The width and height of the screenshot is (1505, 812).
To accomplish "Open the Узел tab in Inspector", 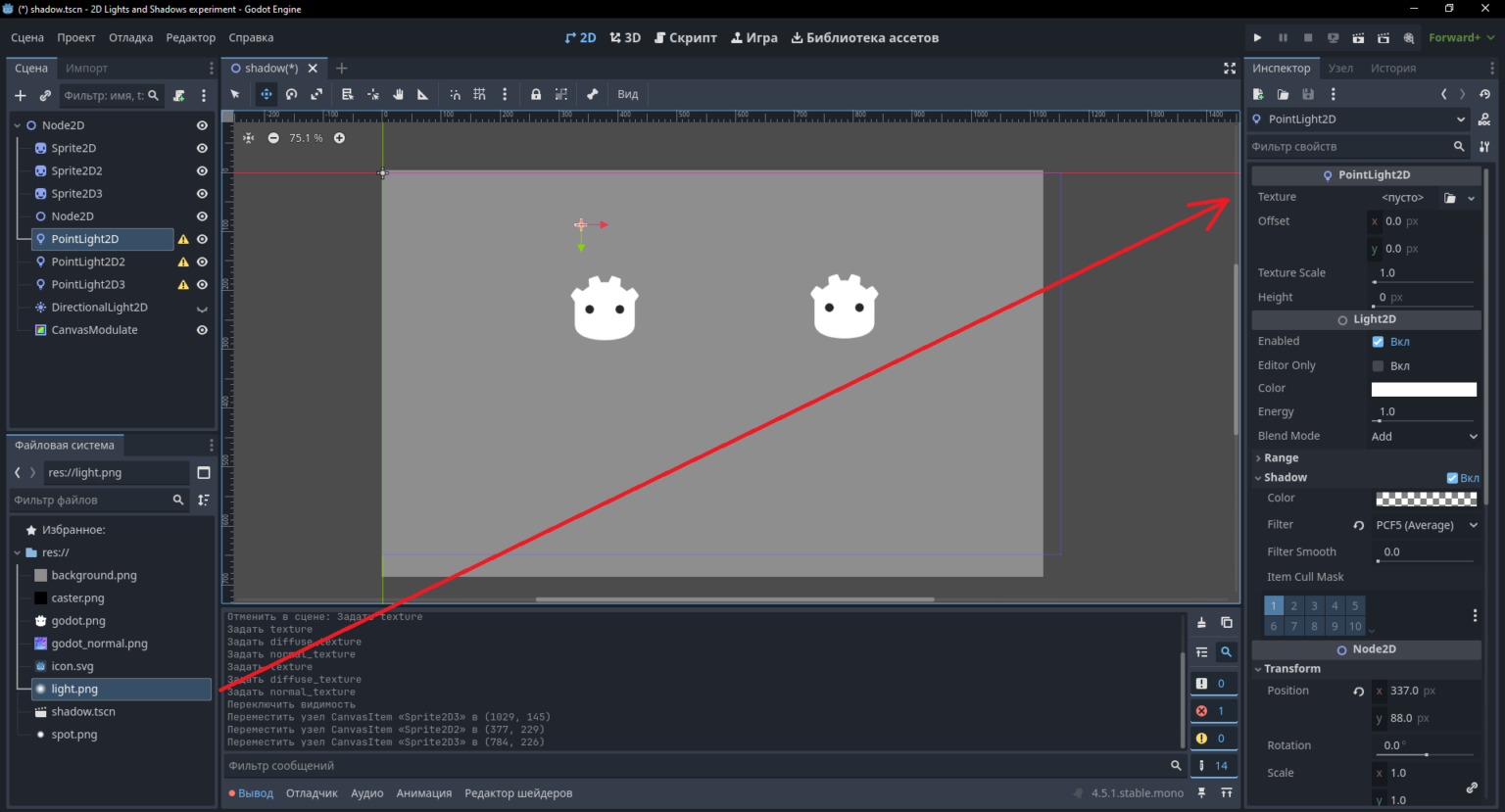I will click(1340, 69).
